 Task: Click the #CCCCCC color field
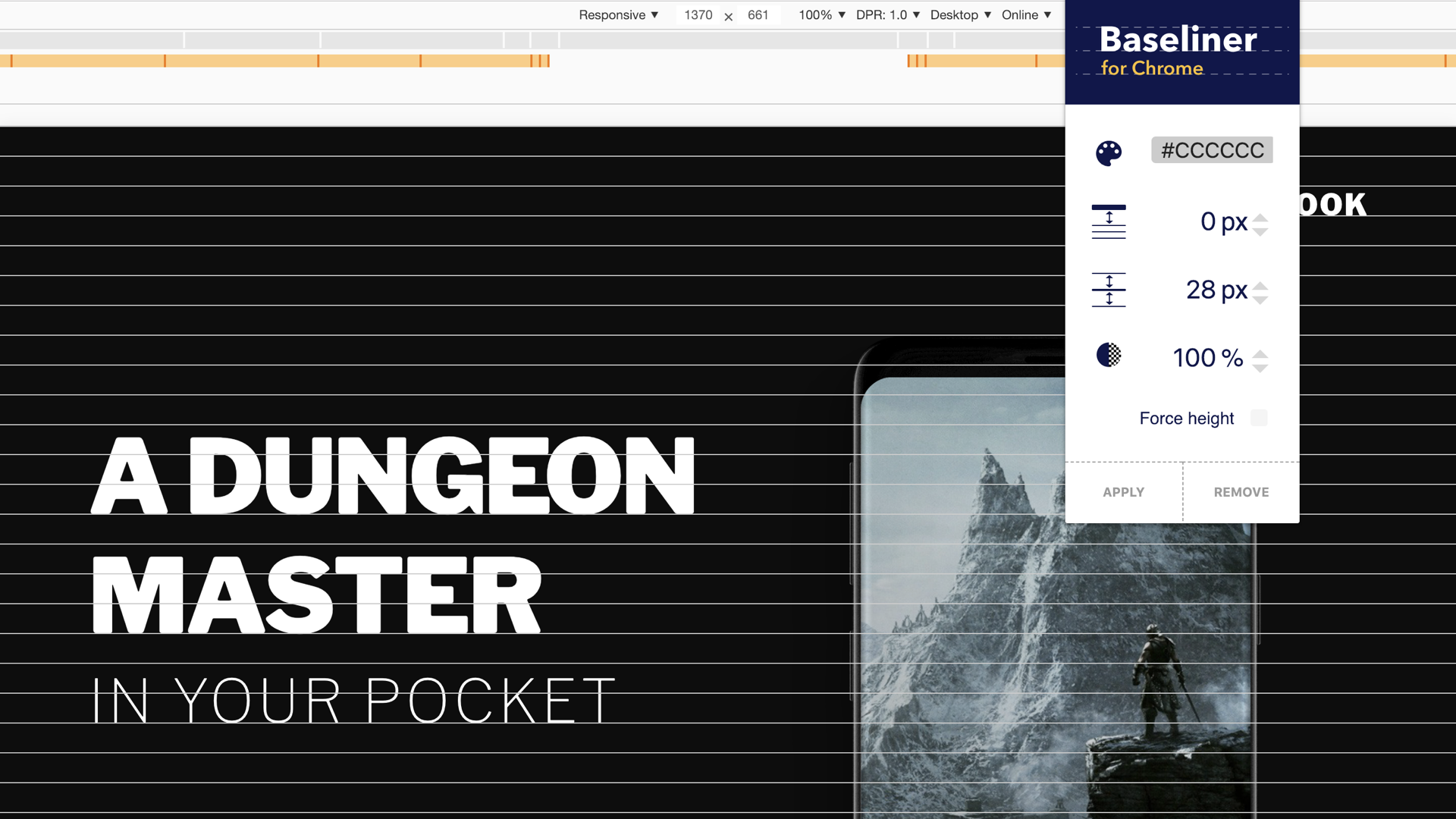pos(1212,150)
